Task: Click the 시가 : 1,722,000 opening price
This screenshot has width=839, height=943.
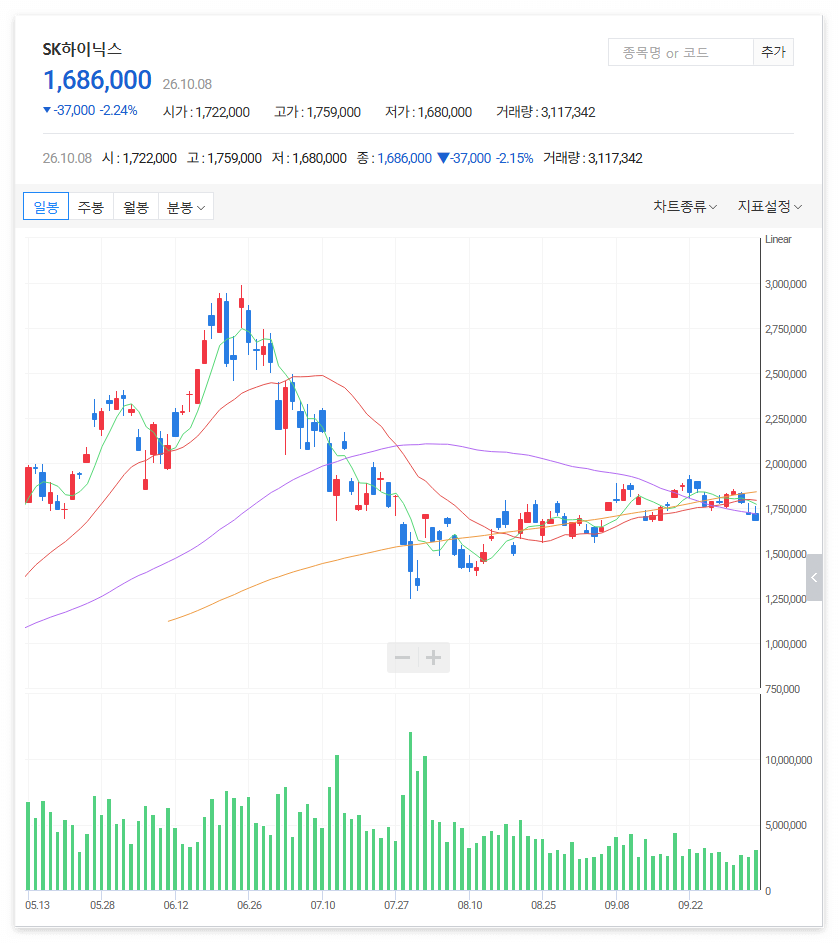Action: [206, 112]
